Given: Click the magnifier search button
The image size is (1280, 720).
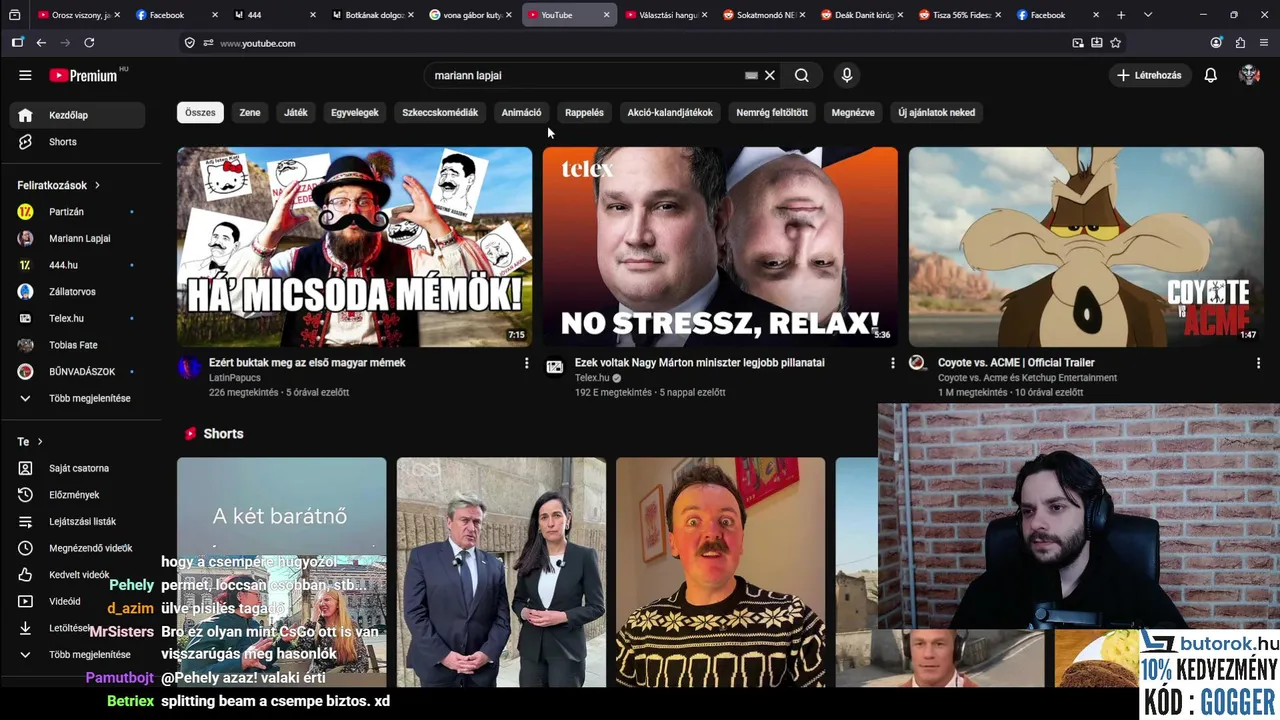Looking at the screenshot, I should coord(801,75).
